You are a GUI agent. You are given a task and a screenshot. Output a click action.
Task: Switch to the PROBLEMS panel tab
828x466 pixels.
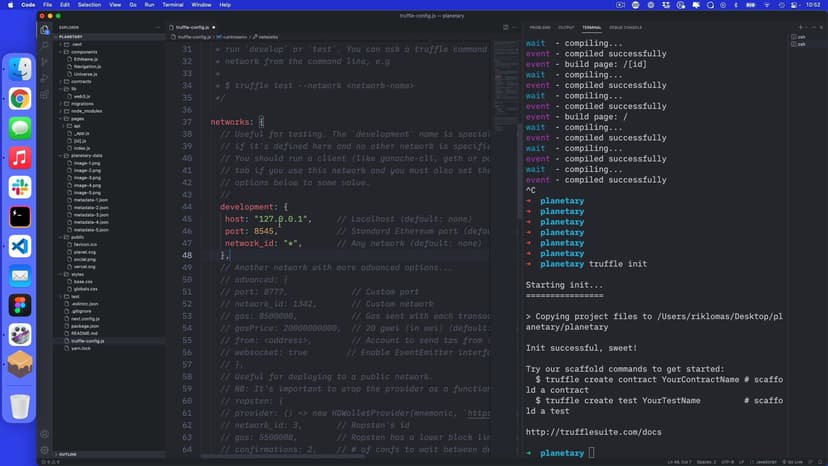pyautogui.click(x=539, y=27)
